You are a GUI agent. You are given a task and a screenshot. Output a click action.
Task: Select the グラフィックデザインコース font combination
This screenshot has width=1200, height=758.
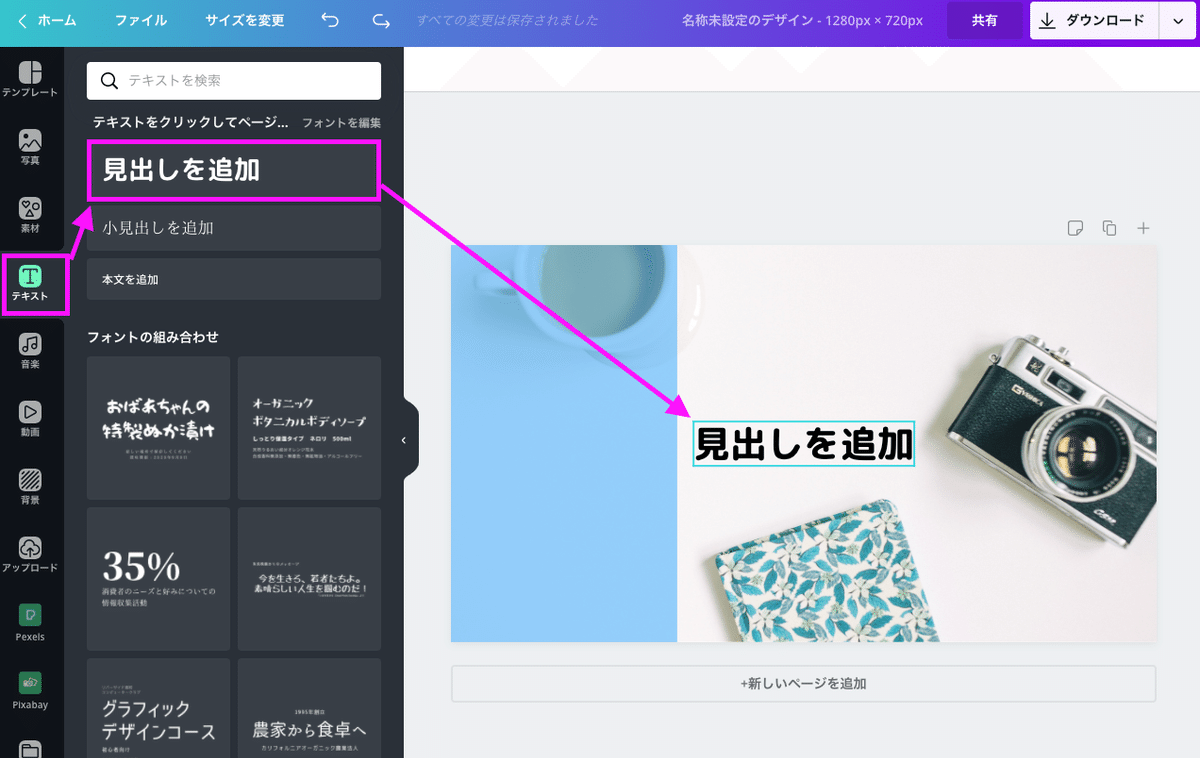[x=158, y=708]
